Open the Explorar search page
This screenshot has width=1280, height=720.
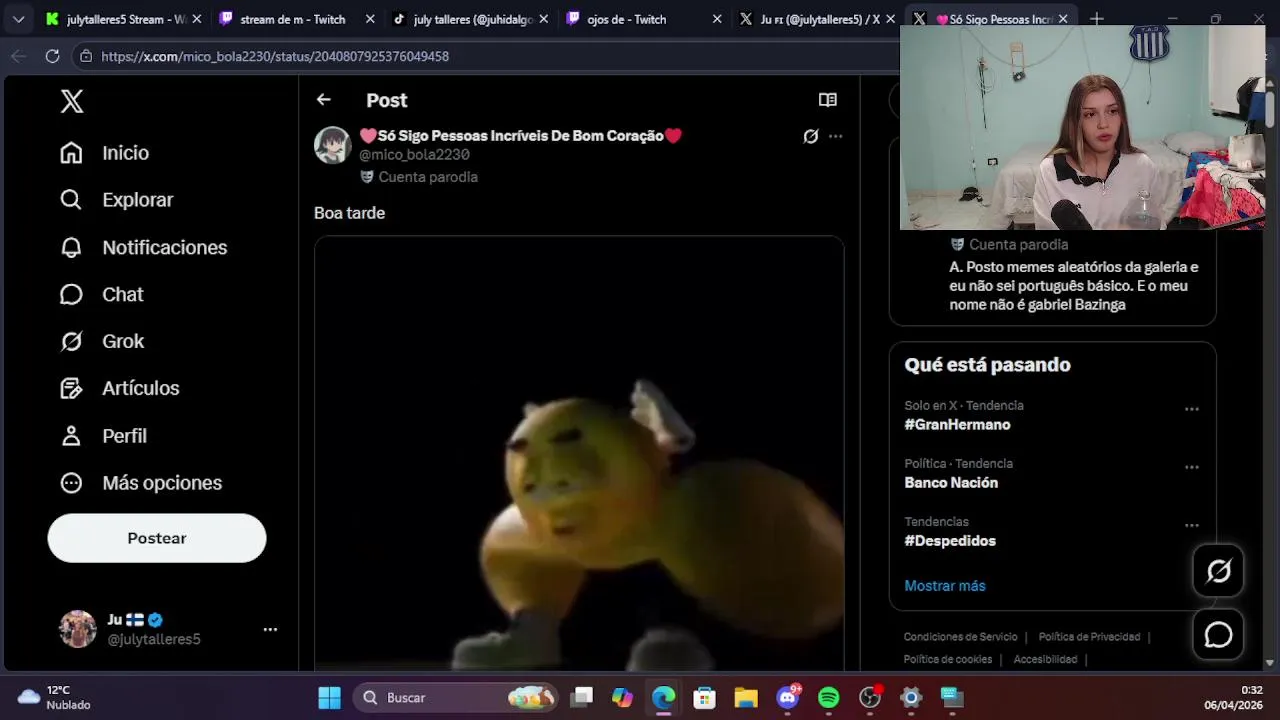116,200
